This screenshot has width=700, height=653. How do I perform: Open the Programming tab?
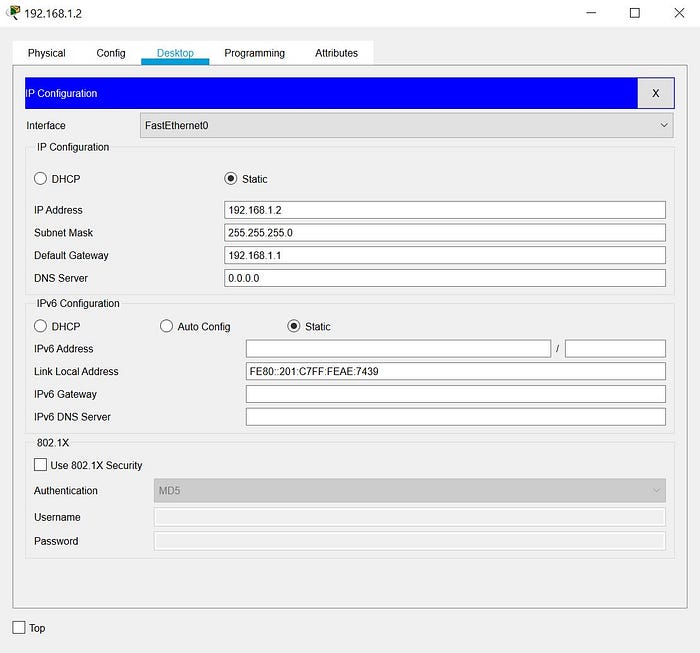point(254,53)
